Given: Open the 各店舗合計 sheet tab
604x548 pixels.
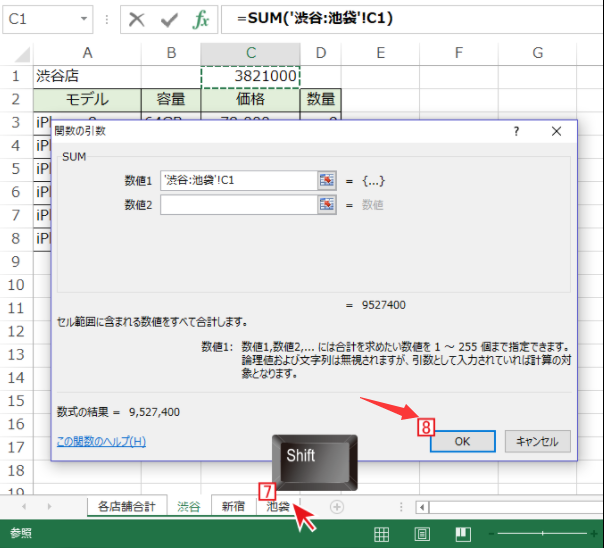Looking at the screenshot, I should [127, 506].
